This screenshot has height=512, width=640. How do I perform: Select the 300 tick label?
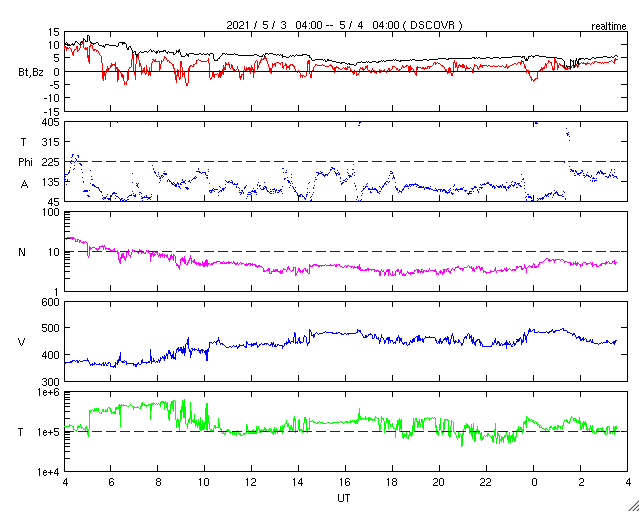point(51,382)
